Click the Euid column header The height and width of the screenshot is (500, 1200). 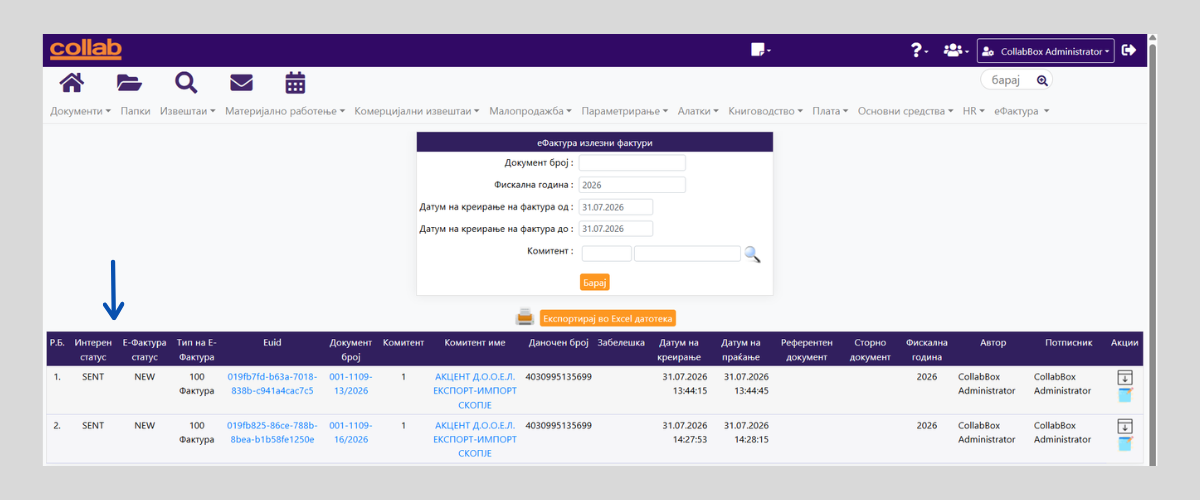tap(272, 343)
